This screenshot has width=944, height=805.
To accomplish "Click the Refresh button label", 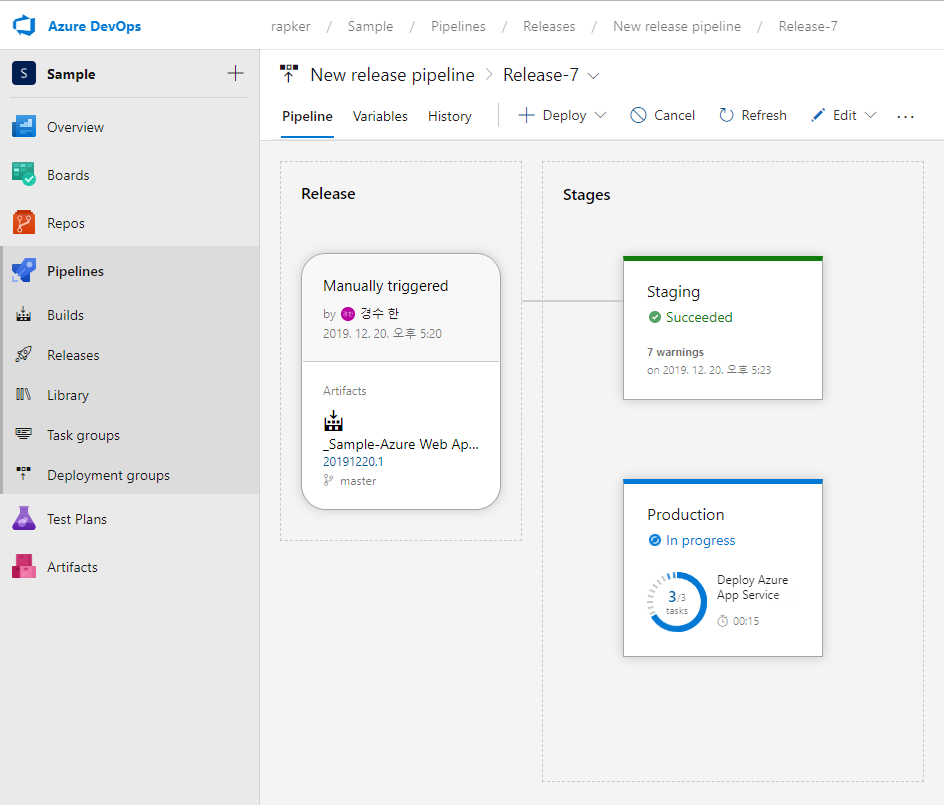I will pyautogui.click(x=764, y=115).
